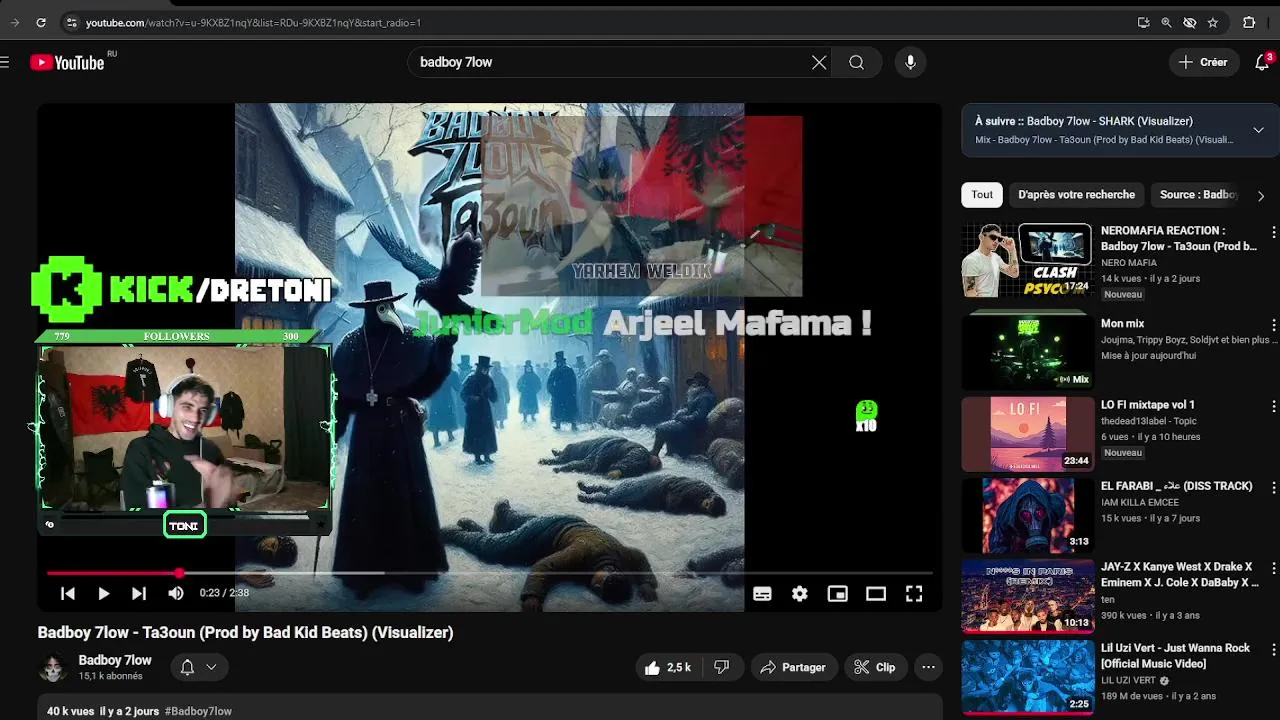Viewport: 1280px width, 720px height.
Task: Open JAY-Z X Kanye West video thumbnail
Action: 1028,596
